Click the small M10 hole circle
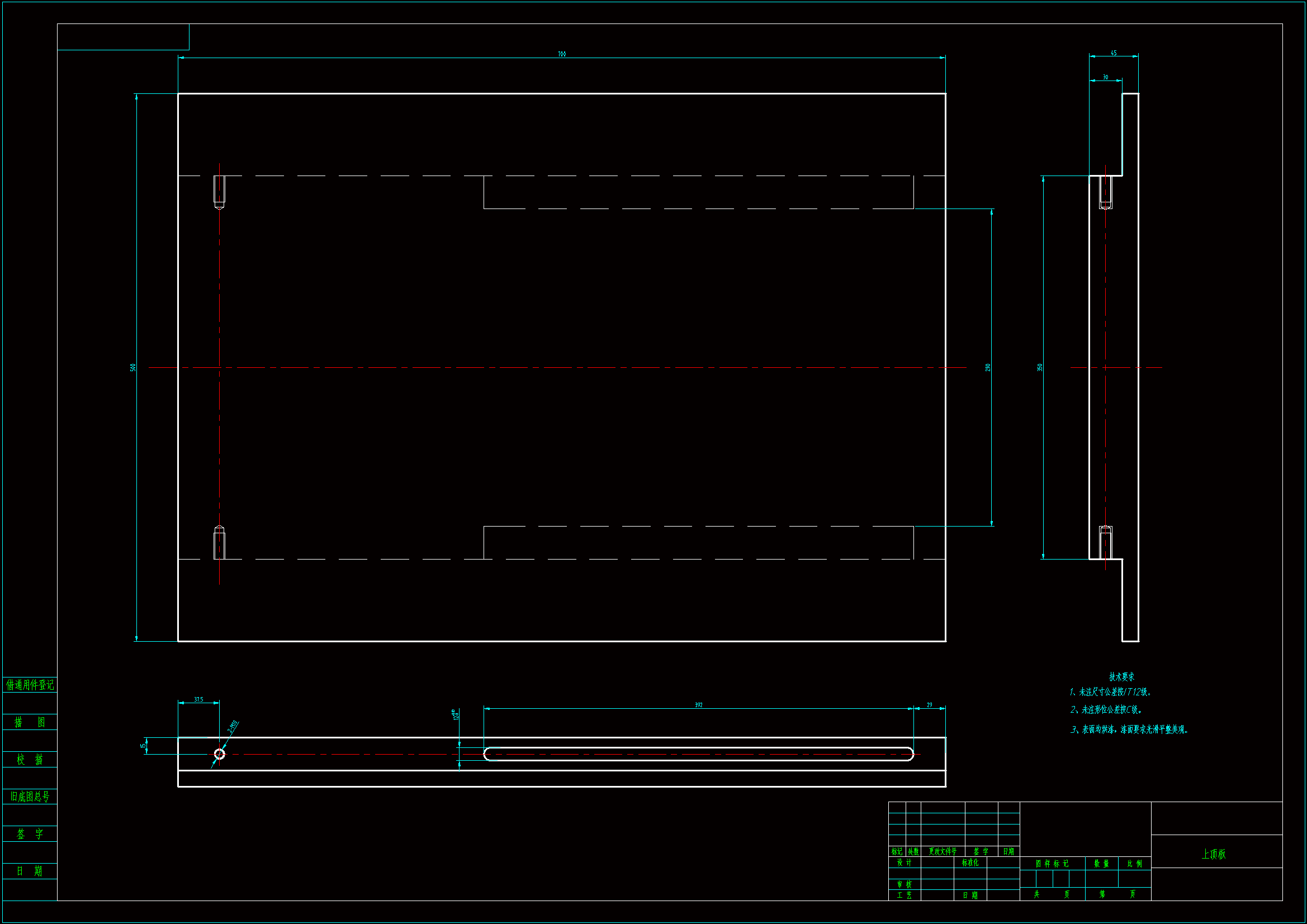This screenshot has height=924, width=1307. click(x=219, y=754)
